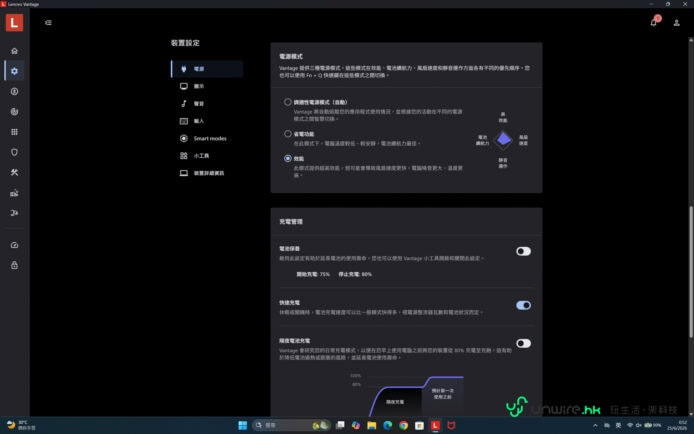Open the circular icon below settings gear
This screenshot has height=434, width=694.
(x=14, y=92)
